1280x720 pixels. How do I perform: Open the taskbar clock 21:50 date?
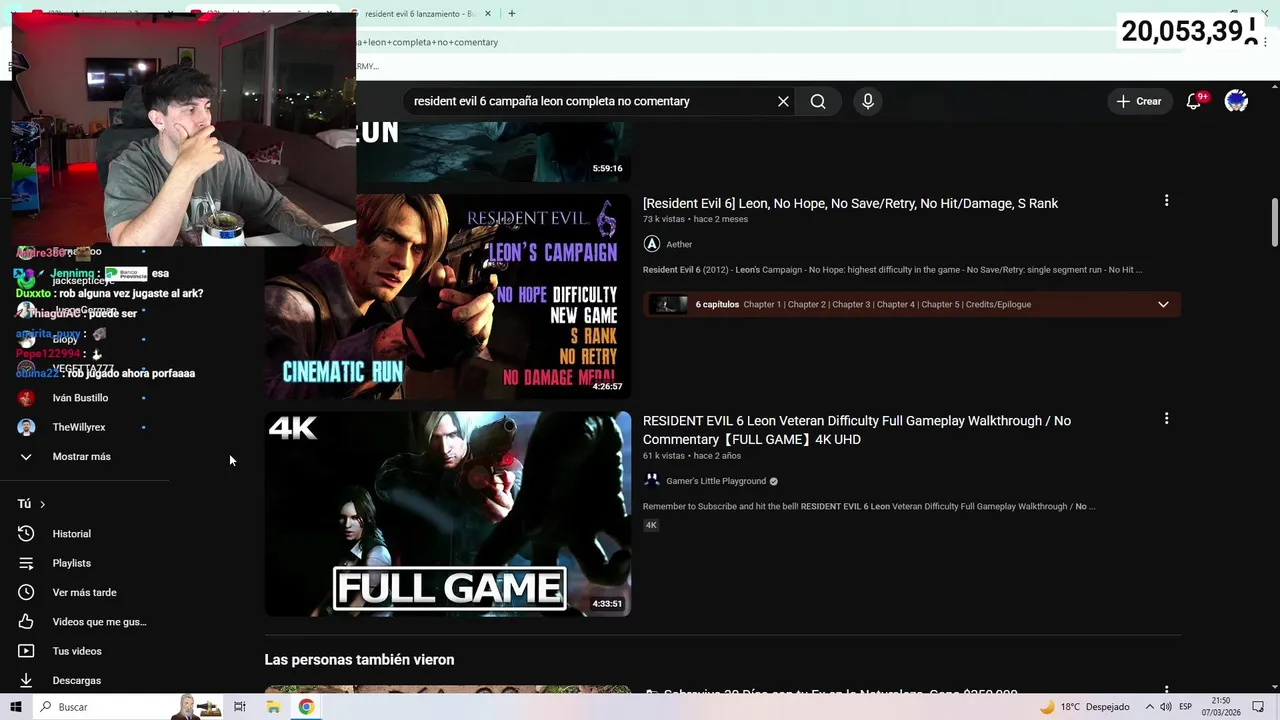click(1222, 707)
